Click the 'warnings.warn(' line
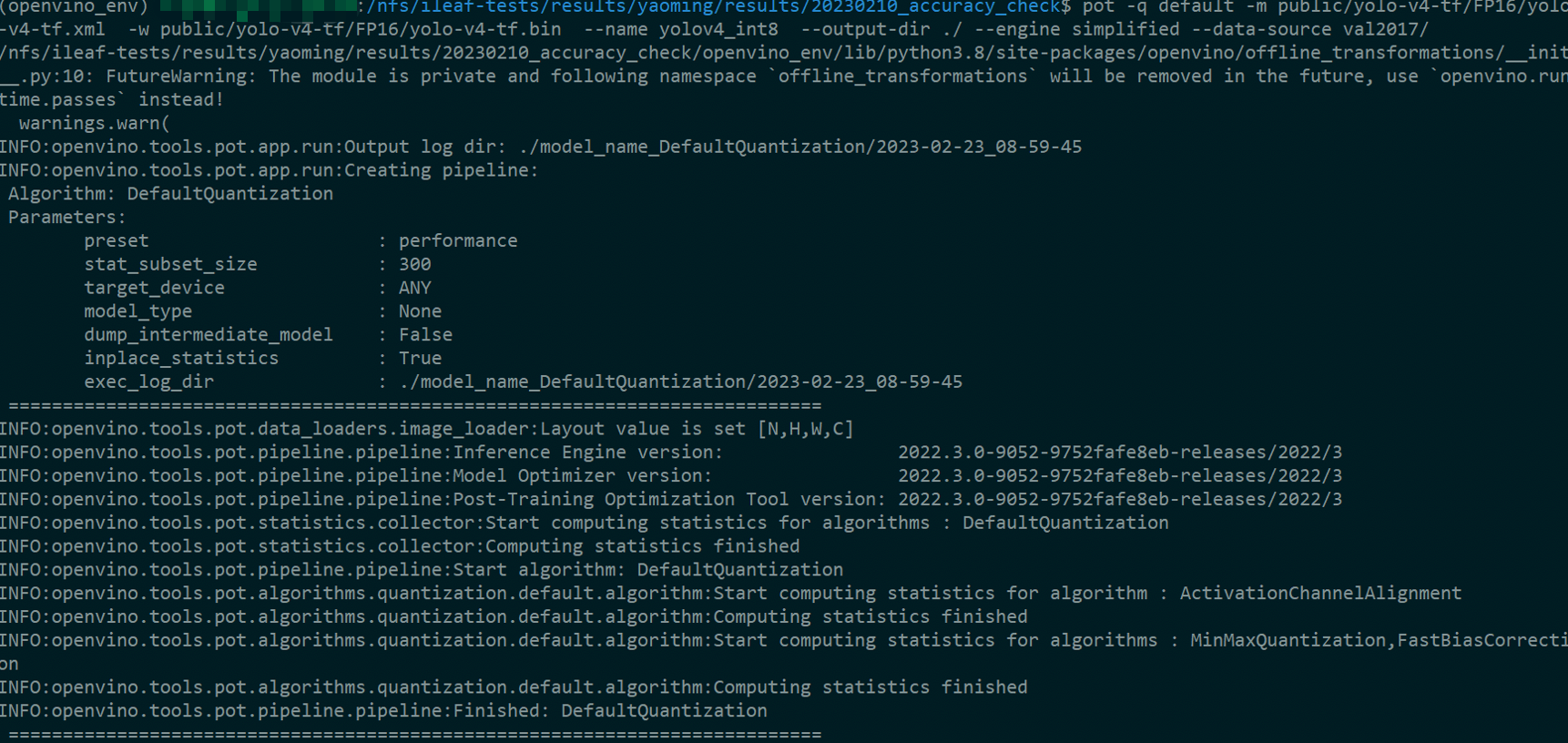The image size is (1568, 743). tap(94, 123)
